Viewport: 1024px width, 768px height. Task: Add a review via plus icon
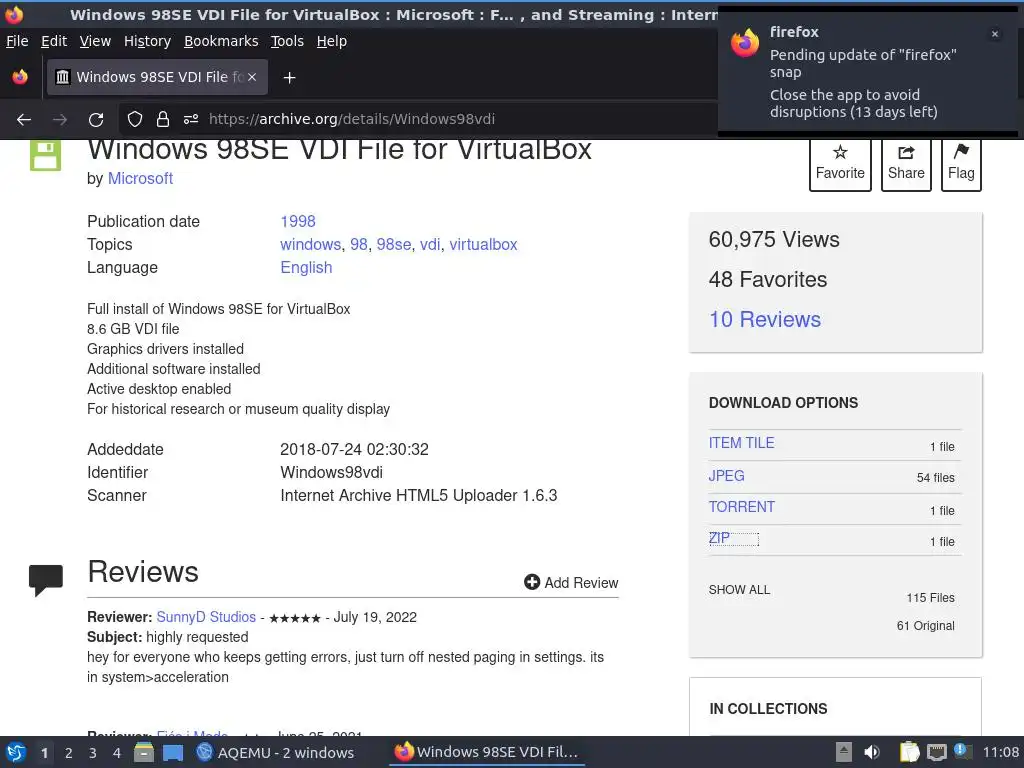(x=571, y=583)
